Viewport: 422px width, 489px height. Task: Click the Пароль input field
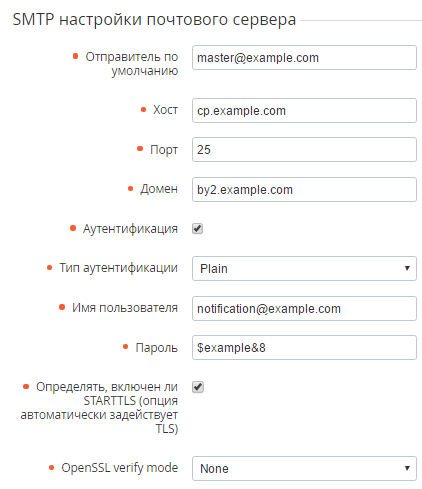tap(304, 348)
